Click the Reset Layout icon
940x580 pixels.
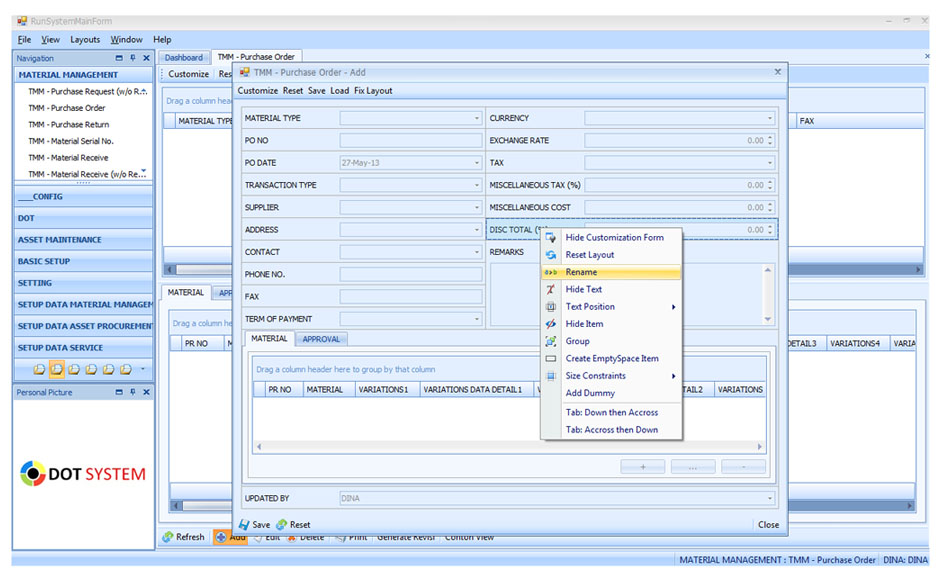[x=550, y=255]
